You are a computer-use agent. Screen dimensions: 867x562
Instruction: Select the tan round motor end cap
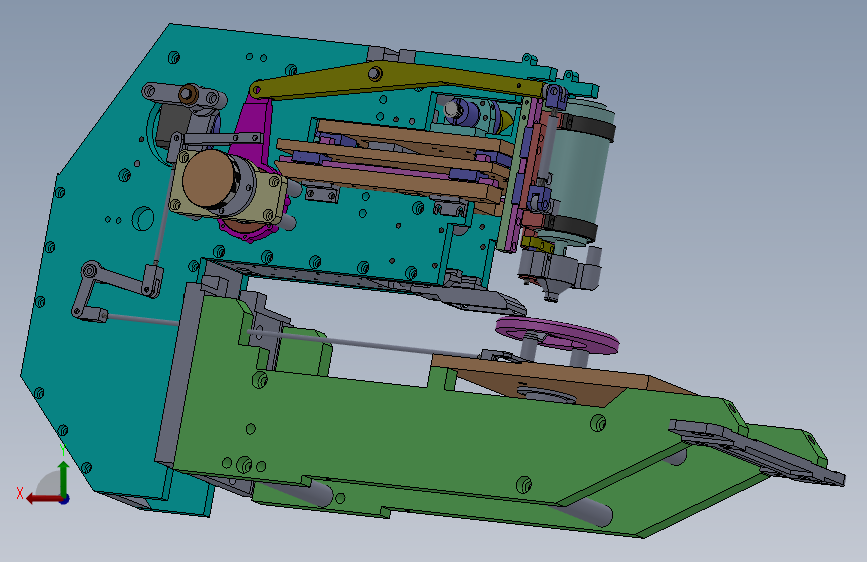point(208,179)
